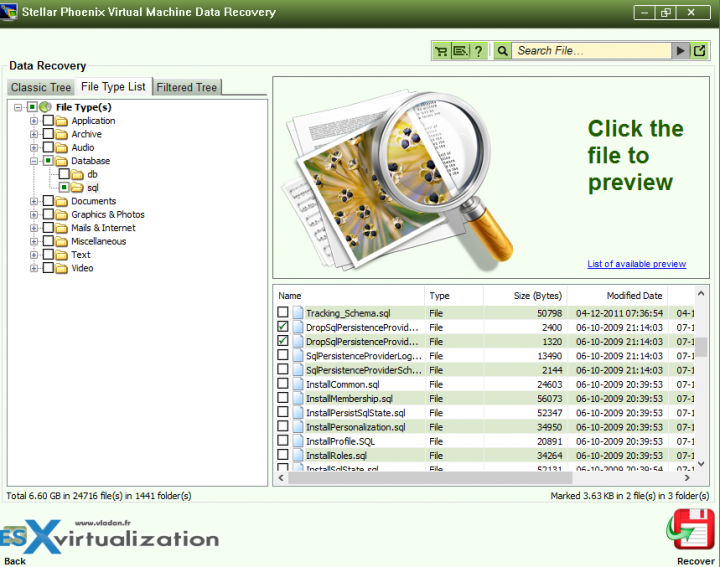Viewport: 720px width, 567px height.
Task: Expand the Audio tree node
Action: 34,147
